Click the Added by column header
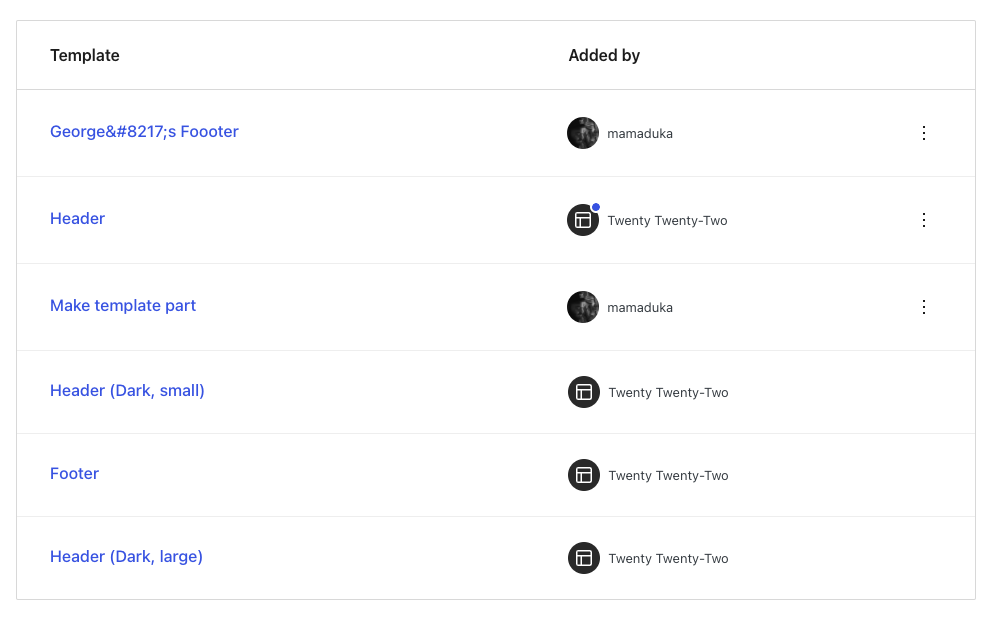 pos(604,56)
